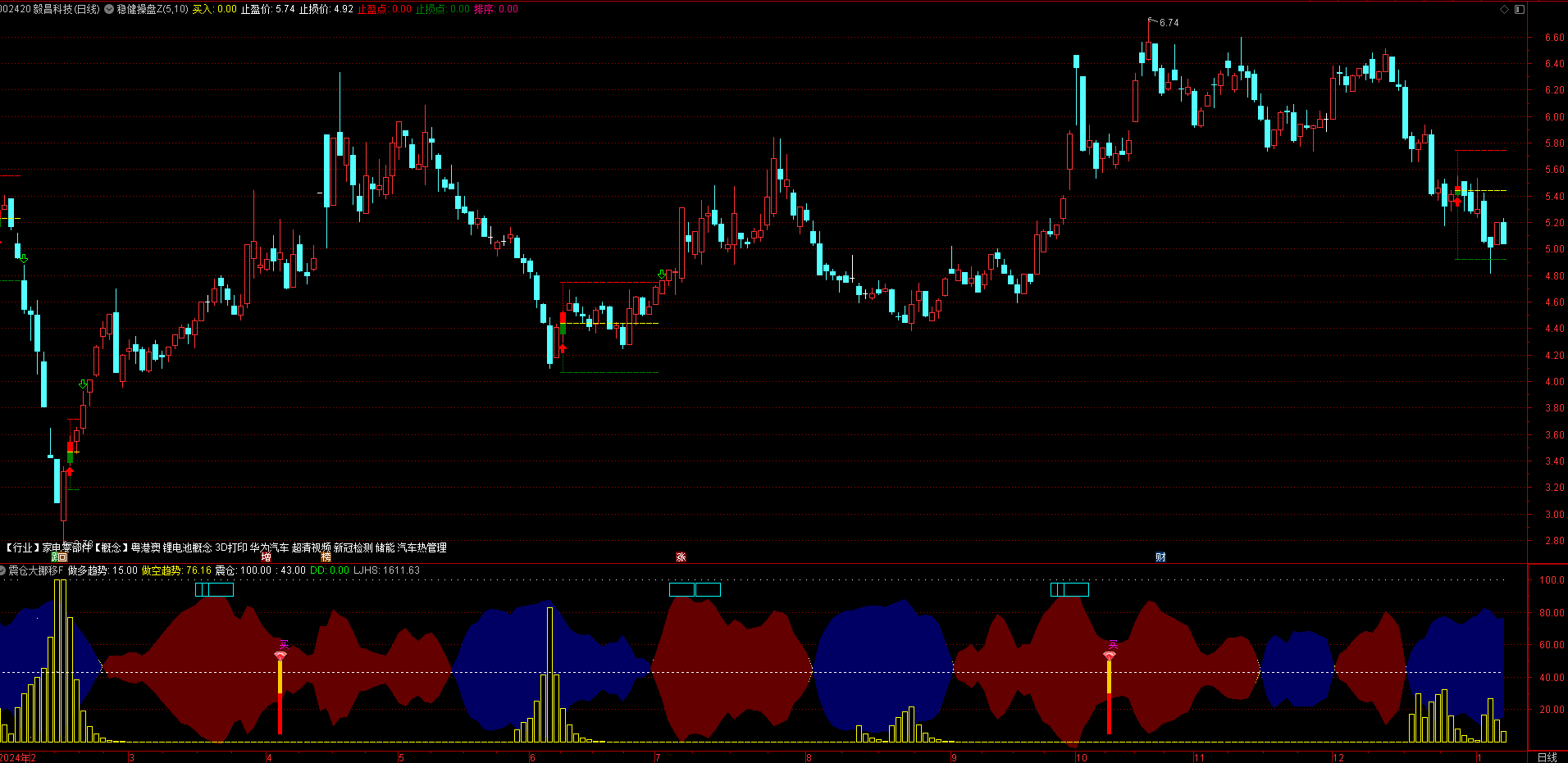Open the 汽车热管理 concept link
Image resolution: width=1568 pixels, height=763 pixels.
[422, 547]
